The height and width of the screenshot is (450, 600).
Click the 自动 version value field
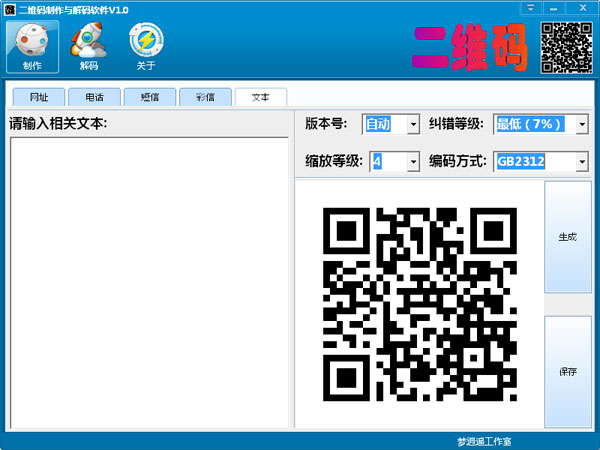pyautogui.click(x=385, y=124)
